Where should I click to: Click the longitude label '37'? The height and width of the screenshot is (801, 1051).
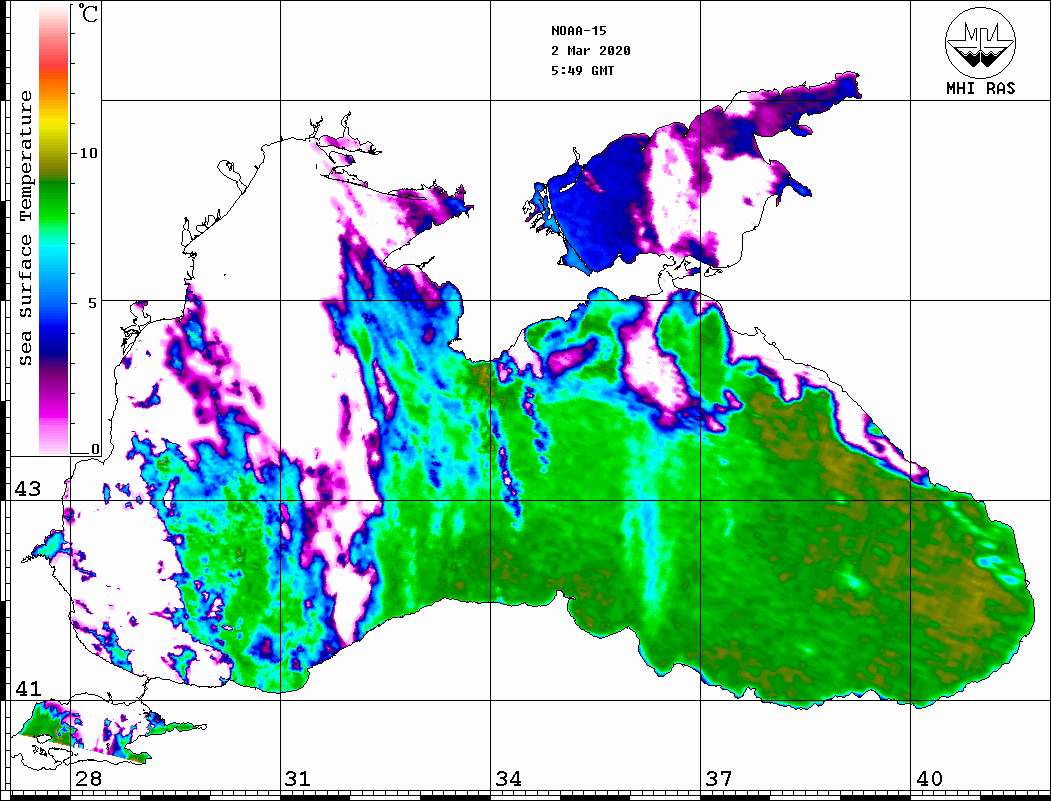click(719, 779)
